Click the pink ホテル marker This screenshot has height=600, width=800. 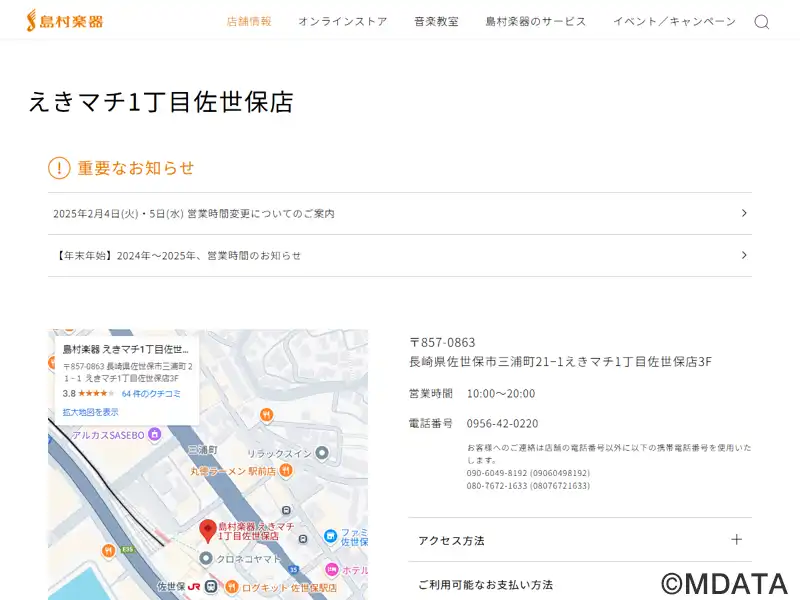(x=332, y=570)
